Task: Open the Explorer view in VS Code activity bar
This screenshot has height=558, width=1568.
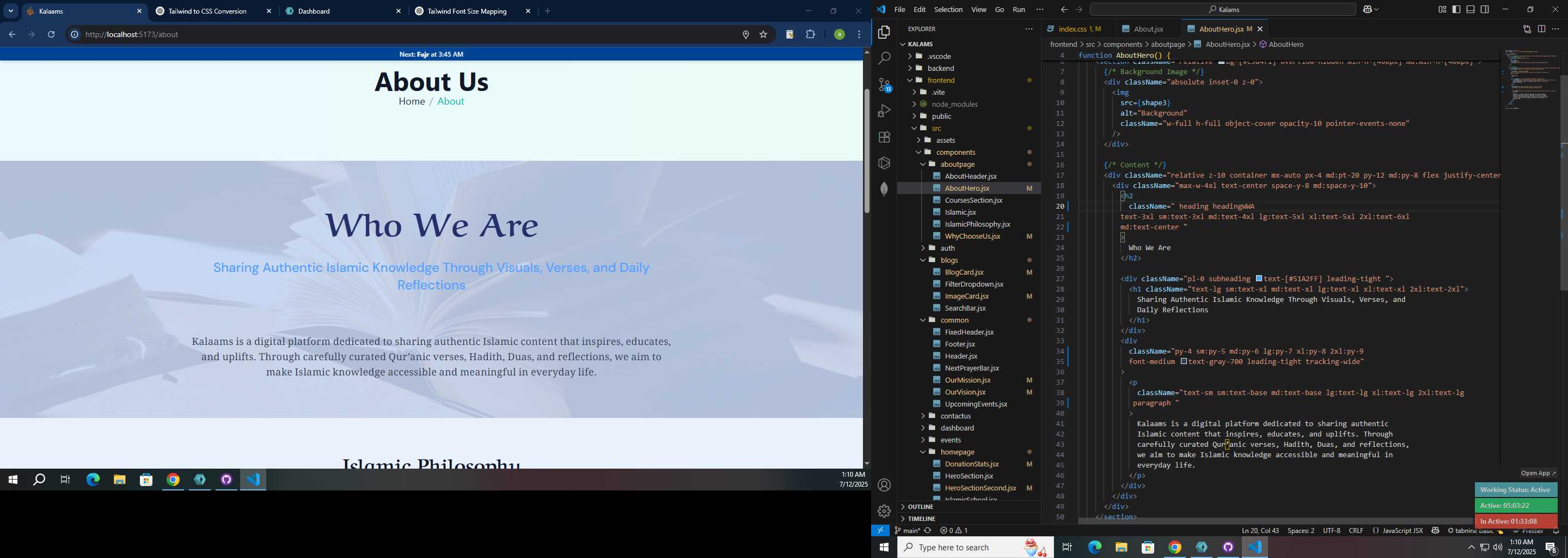Action: coord(884,32)
